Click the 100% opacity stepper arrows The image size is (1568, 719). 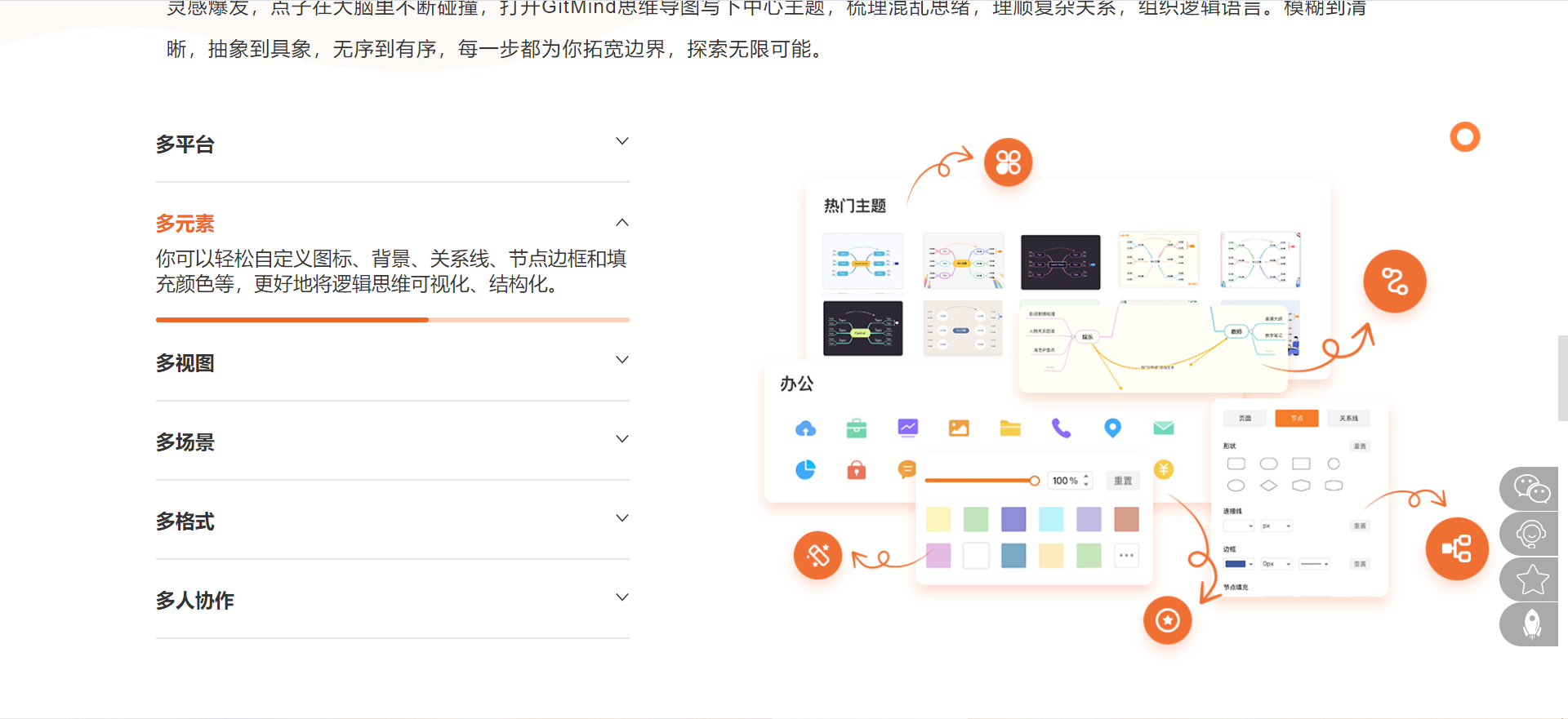(1086, 481)
